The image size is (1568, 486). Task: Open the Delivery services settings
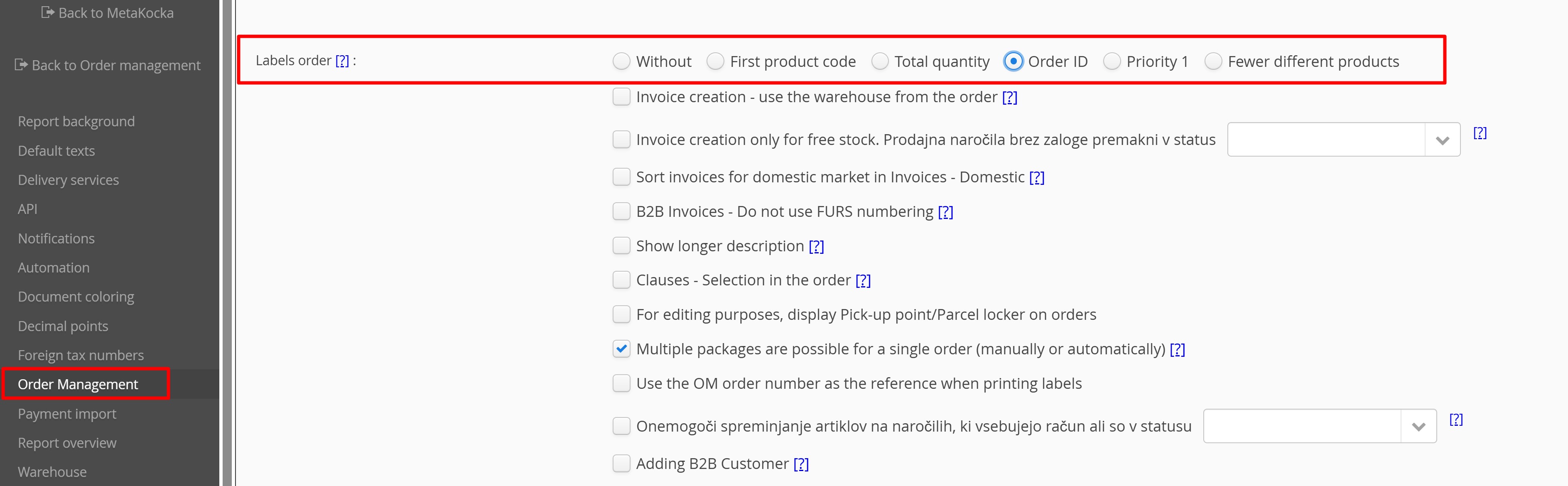68,180
